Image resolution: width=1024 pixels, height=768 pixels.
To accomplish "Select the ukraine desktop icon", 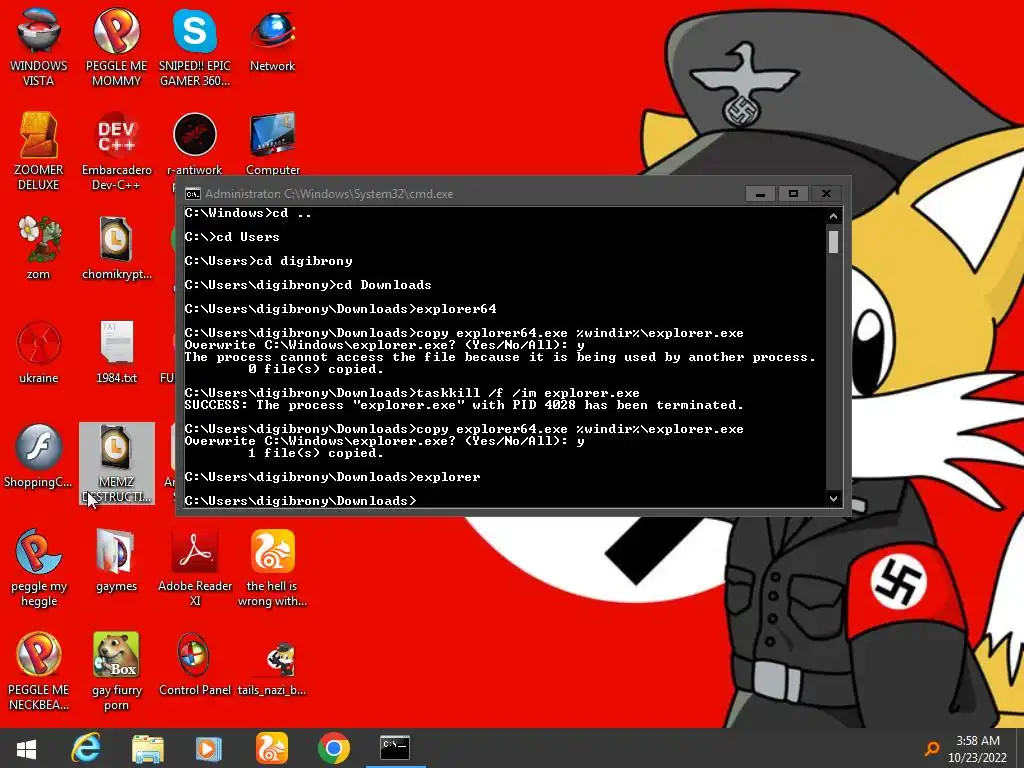I will (x=39, y=352).
